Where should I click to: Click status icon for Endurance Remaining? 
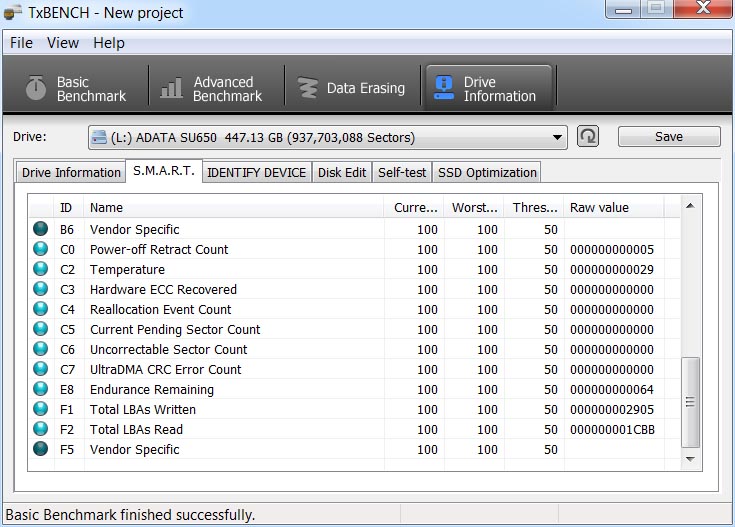(x=41, y=389)
